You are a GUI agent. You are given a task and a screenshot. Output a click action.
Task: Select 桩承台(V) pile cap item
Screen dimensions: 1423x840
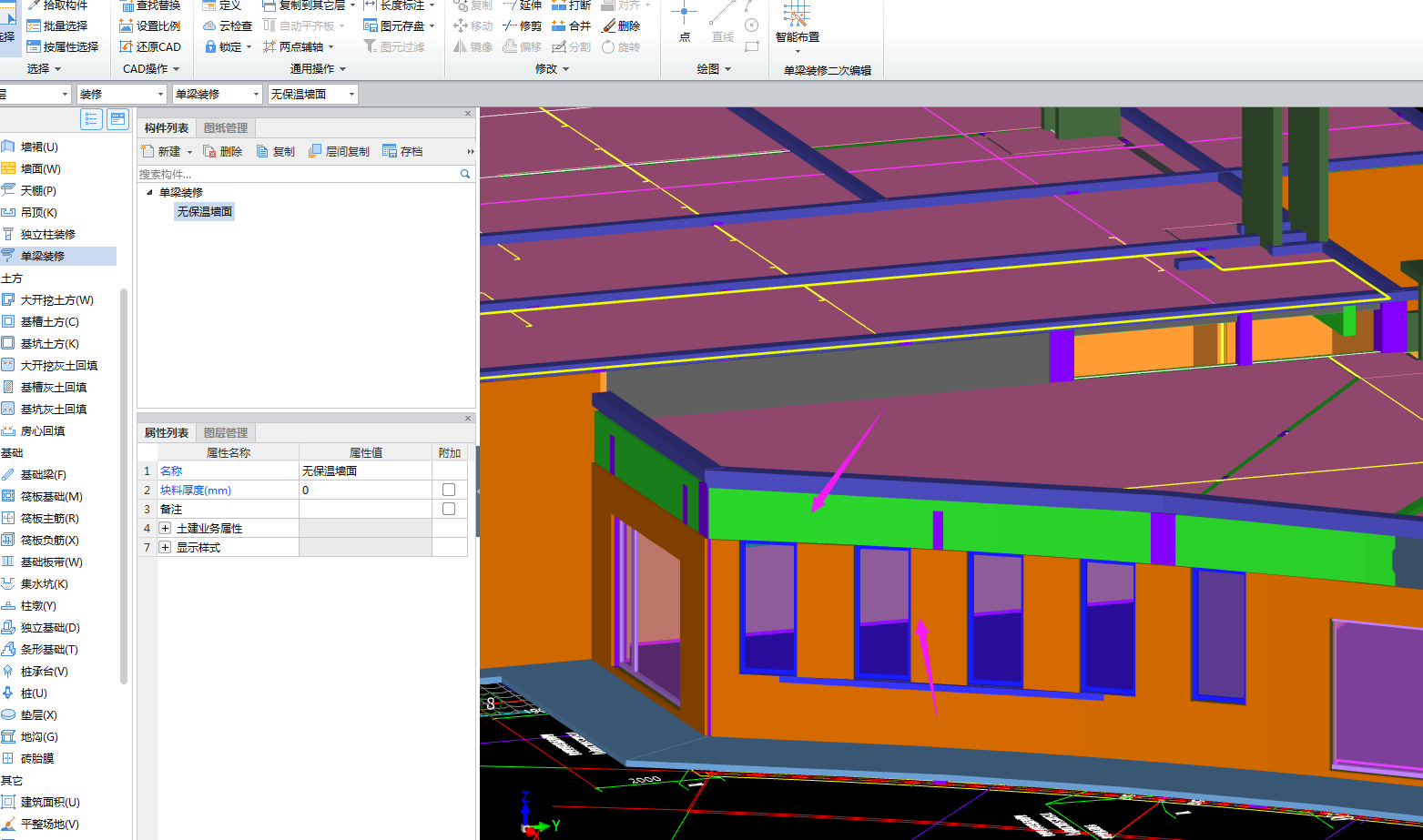pos(36,671)
